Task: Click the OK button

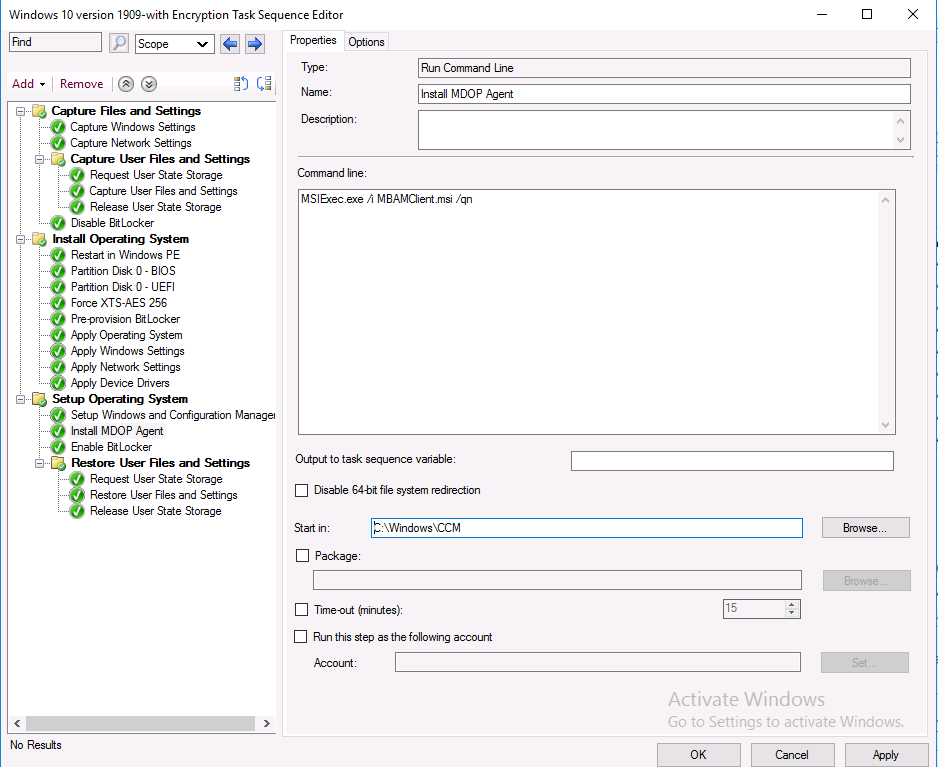Action: tap(698, 754)
